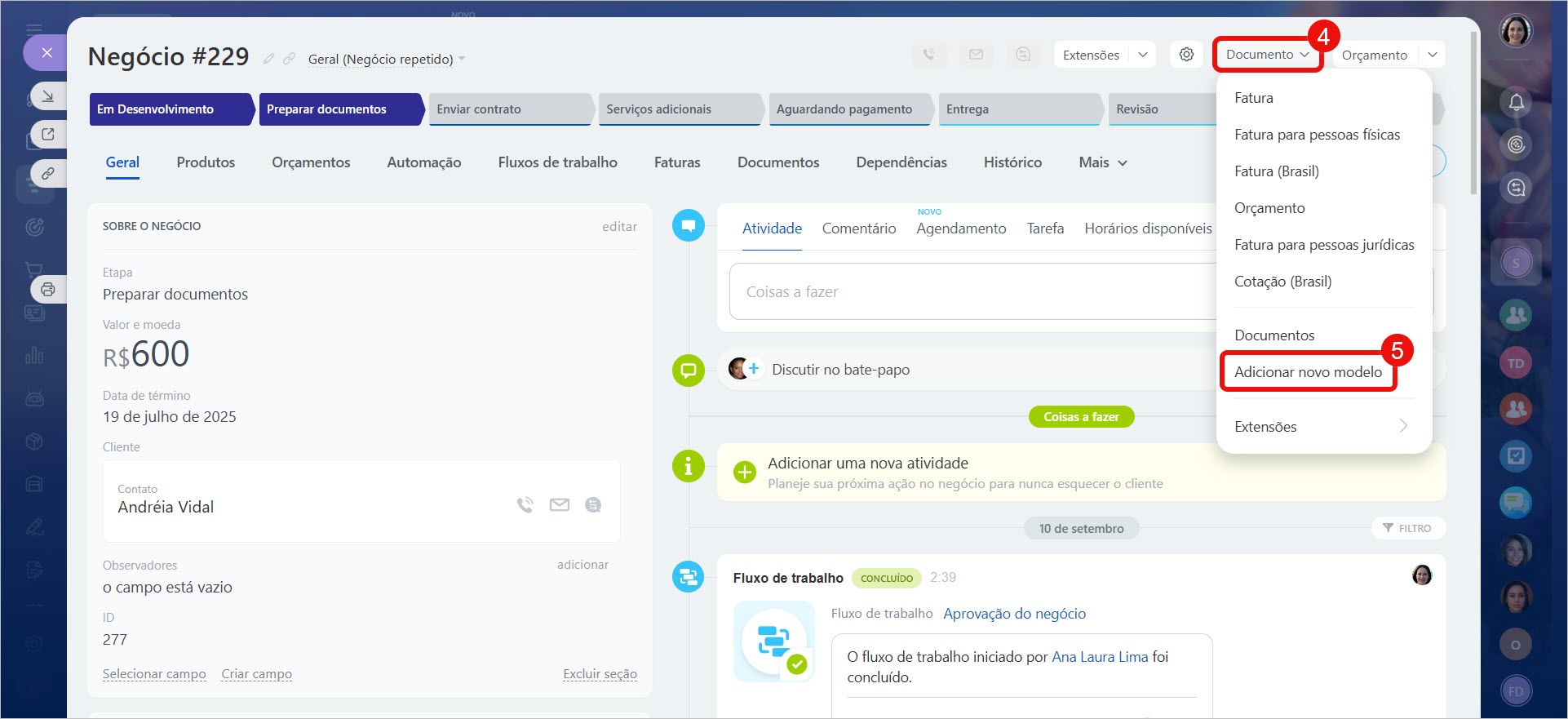
Task: Edit deal title with pencil icon
Action: (268, 59)
